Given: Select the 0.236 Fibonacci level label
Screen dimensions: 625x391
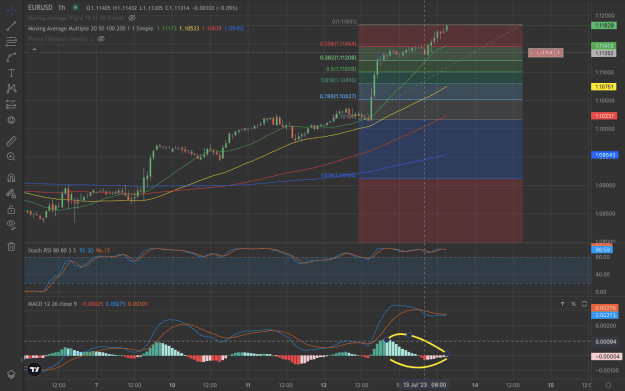Looking at the screenshot, I should point(338,44).
